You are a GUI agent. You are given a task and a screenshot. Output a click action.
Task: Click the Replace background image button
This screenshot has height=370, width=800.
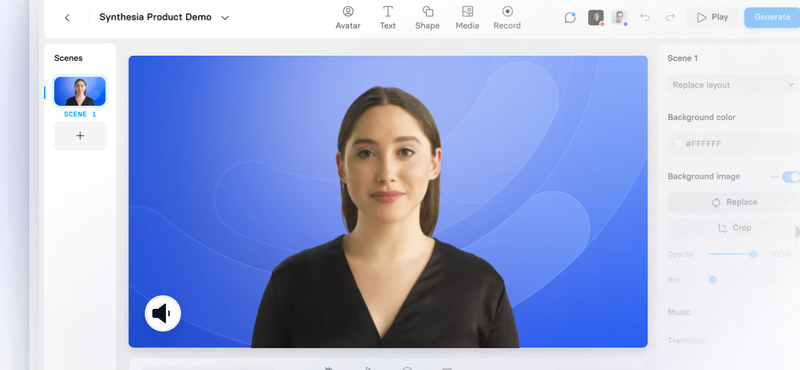[x=734, y=202]
